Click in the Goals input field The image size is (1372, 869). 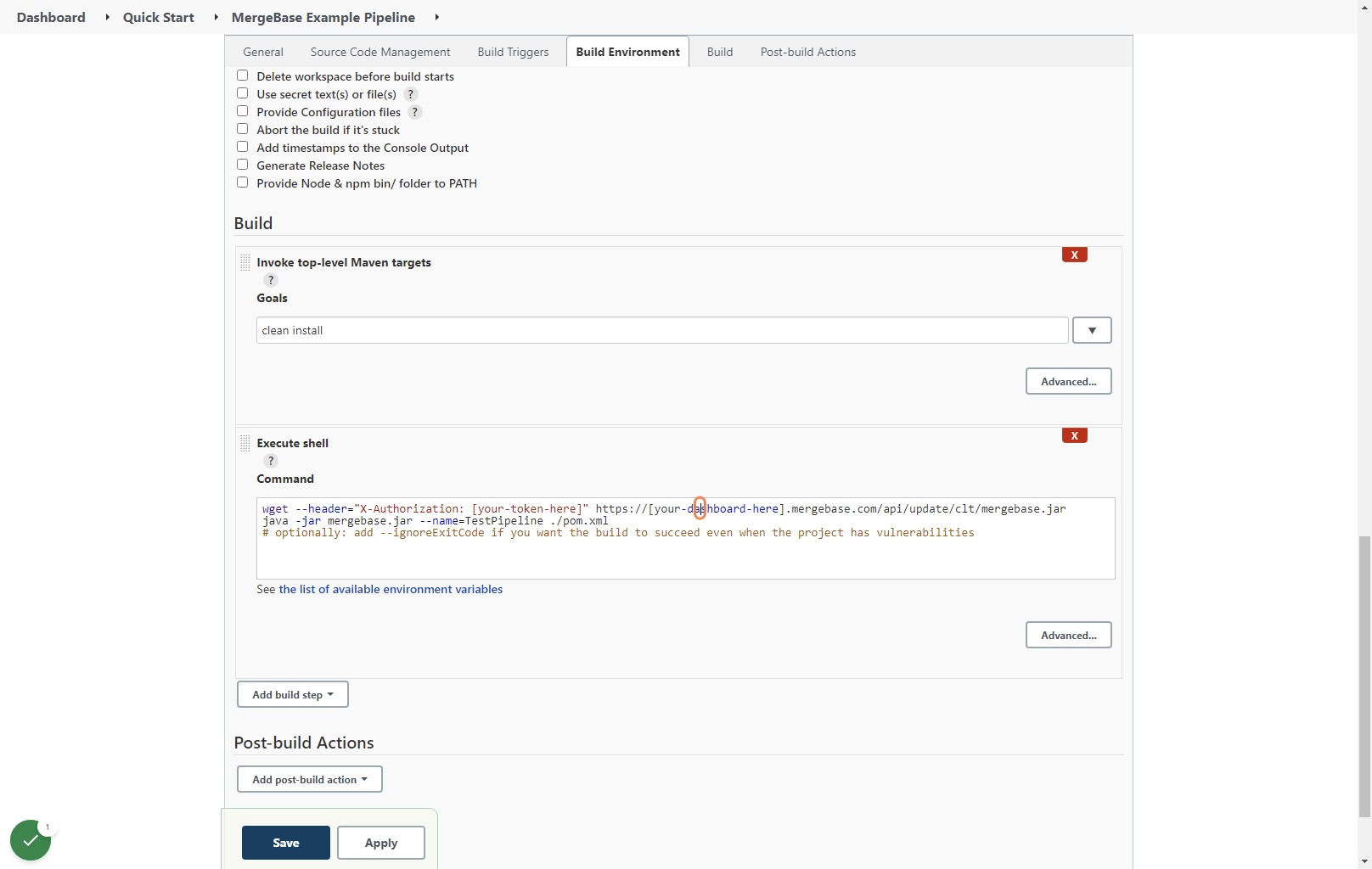click(662, 330)
